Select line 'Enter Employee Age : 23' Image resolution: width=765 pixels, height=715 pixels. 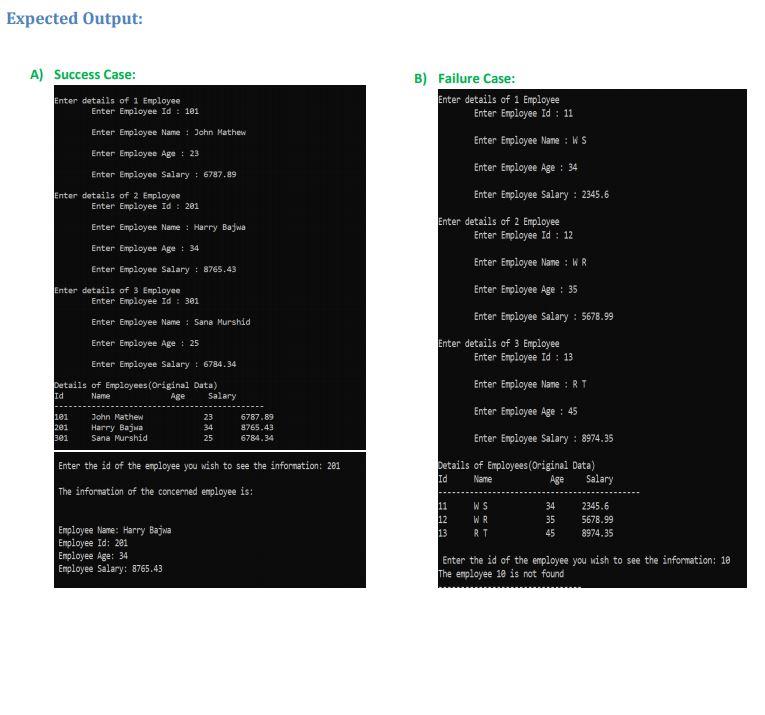click(x=145, y=154)
